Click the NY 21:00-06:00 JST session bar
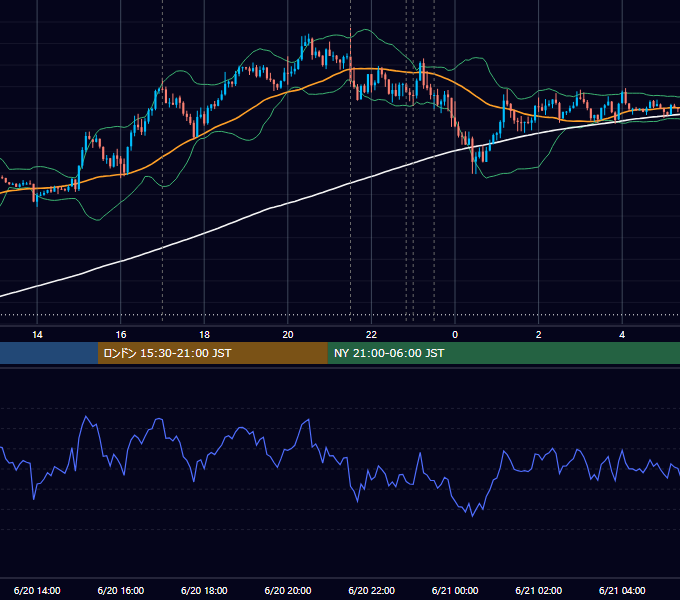The image size is (680, 600). (503, 353)
